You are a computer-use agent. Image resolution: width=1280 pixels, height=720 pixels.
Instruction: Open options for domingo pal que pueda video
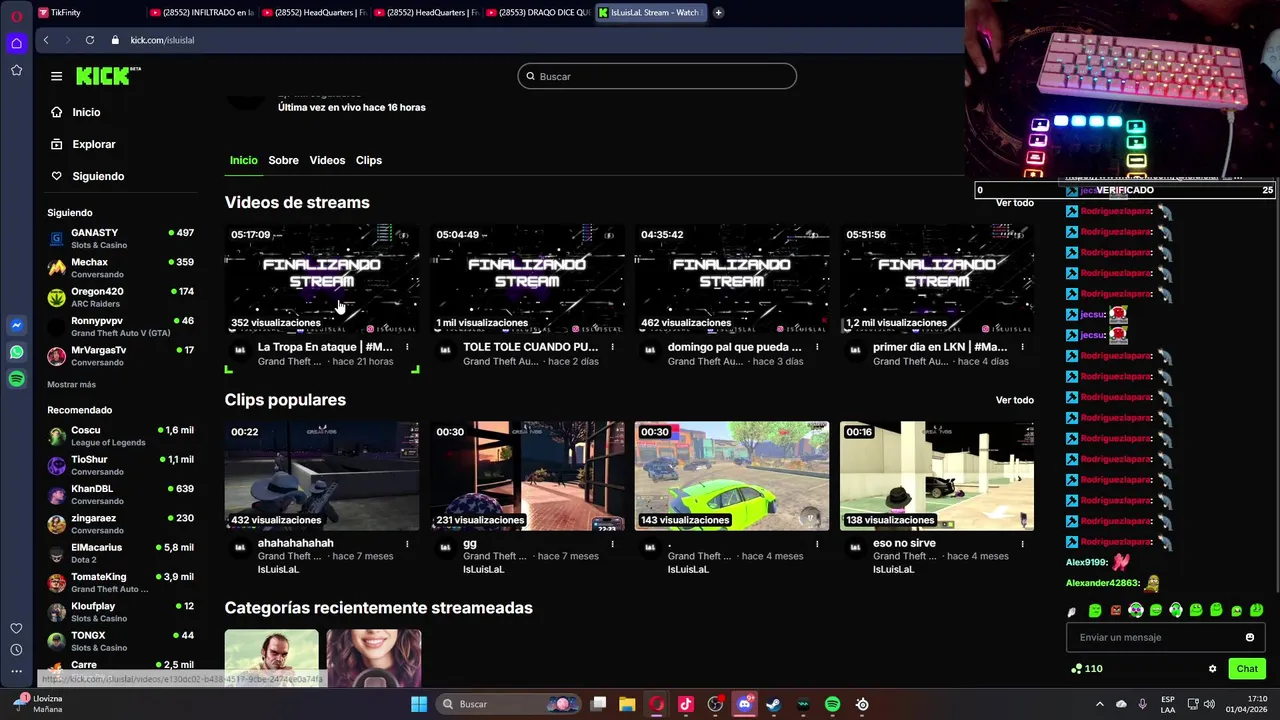coord(817,347)
